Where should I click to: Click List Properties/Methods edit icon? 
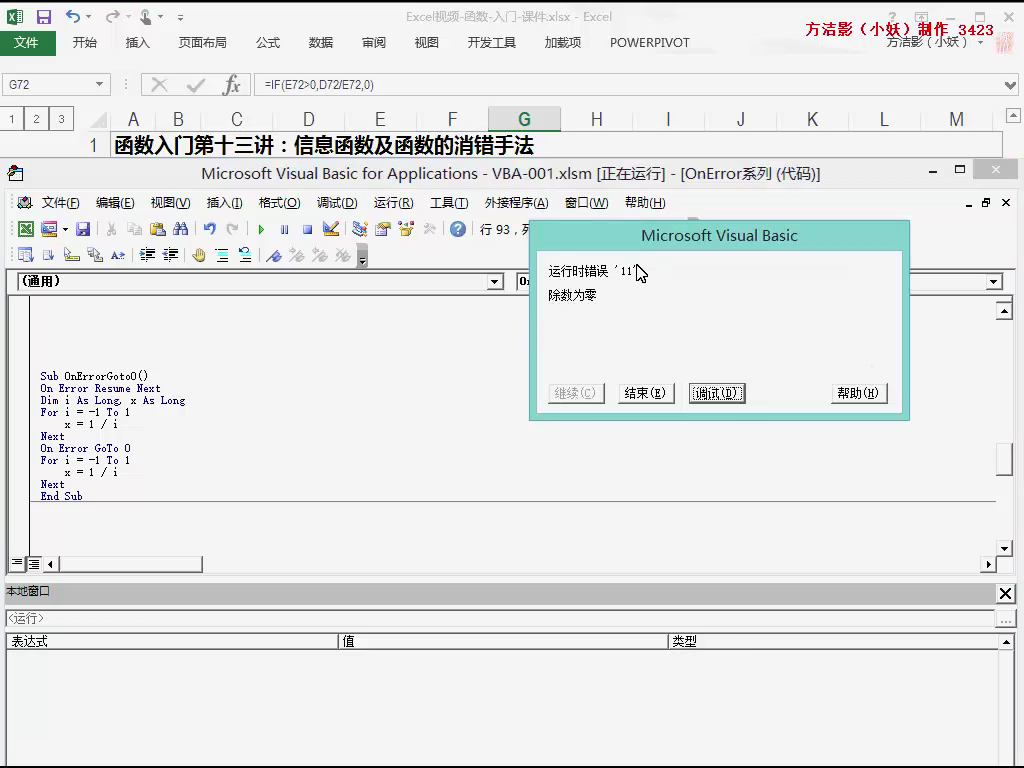click(x=25, y=255)
